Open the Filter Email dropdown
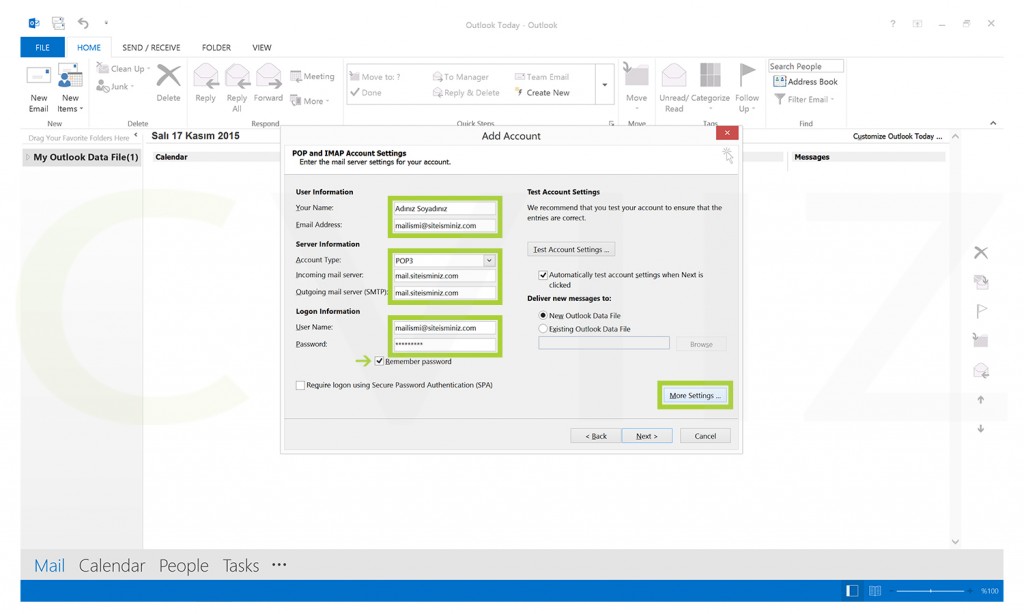 point(805,99)
